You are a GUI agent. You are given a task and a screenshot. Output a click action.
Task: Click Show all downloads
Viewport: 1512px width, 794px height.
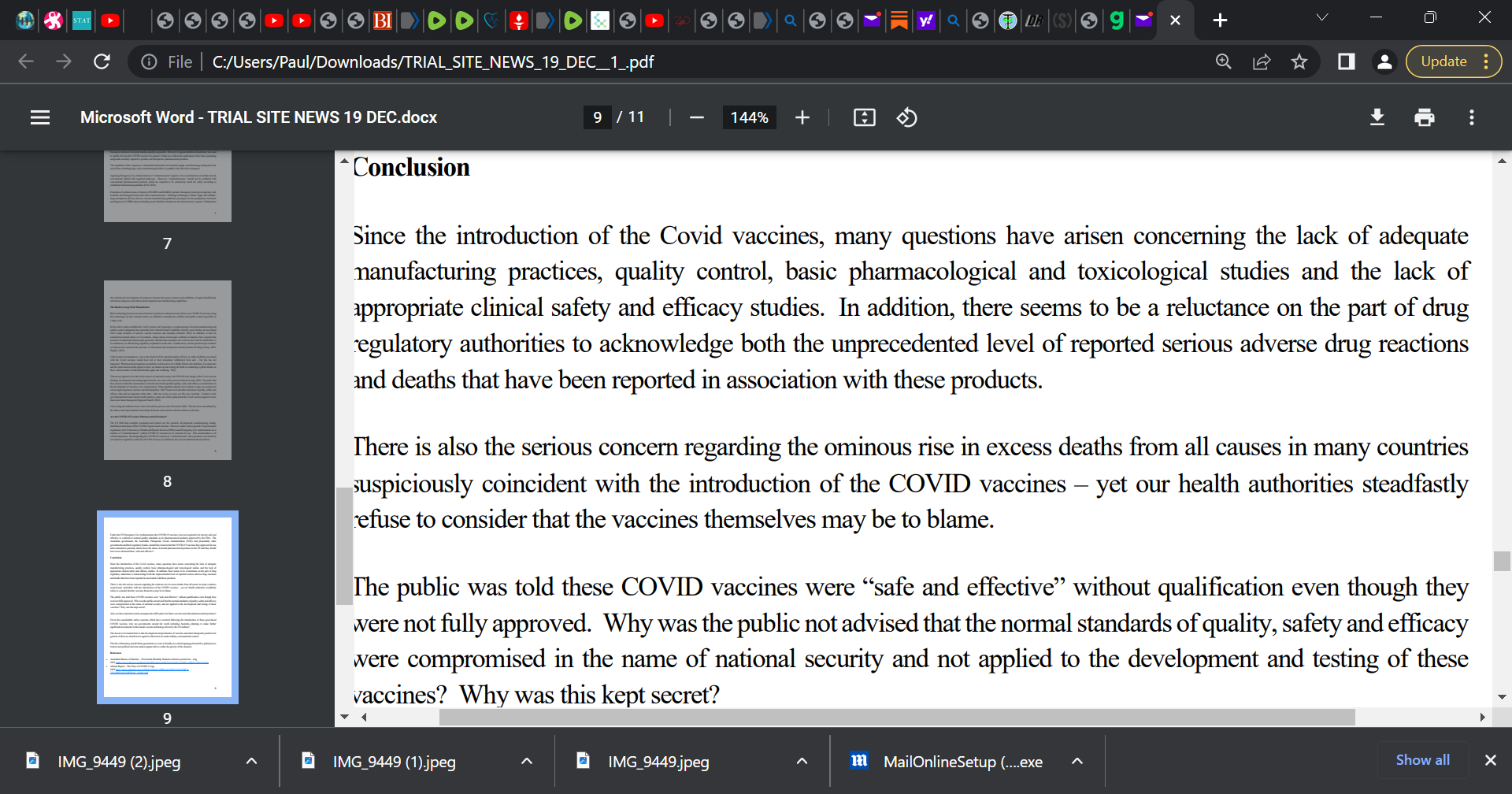1422,760
